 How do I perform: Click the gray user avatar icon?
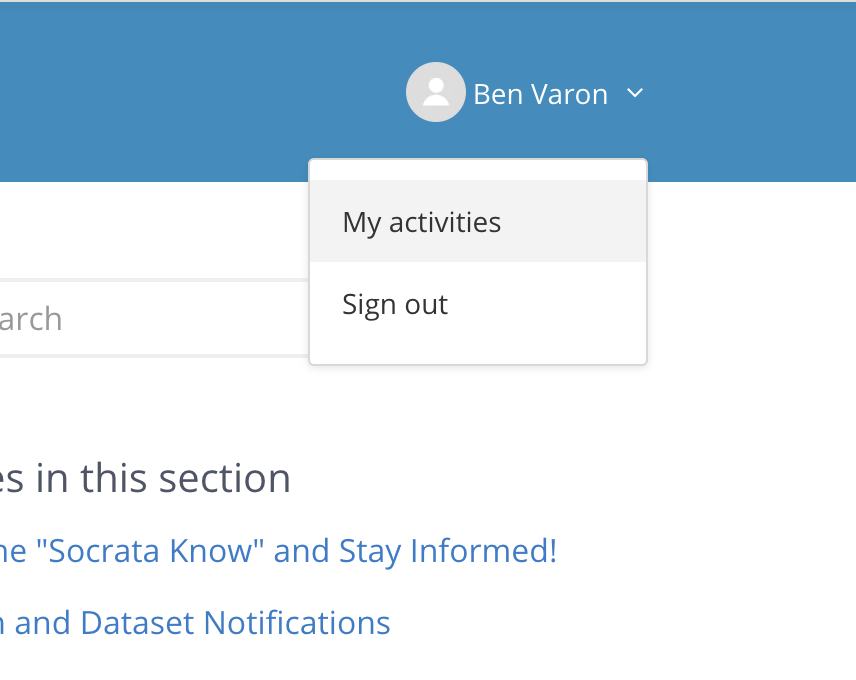[x=436, y=92]
